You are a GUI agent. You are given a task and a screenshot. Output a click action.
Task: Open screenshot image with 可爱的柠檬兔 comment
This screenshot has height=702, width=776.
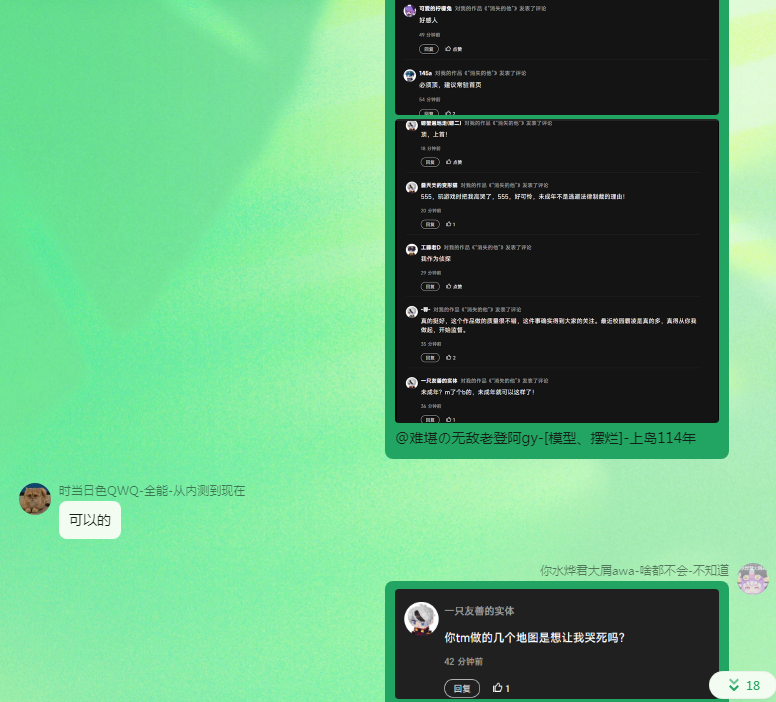pyautogui.click(x=557, y=57)
